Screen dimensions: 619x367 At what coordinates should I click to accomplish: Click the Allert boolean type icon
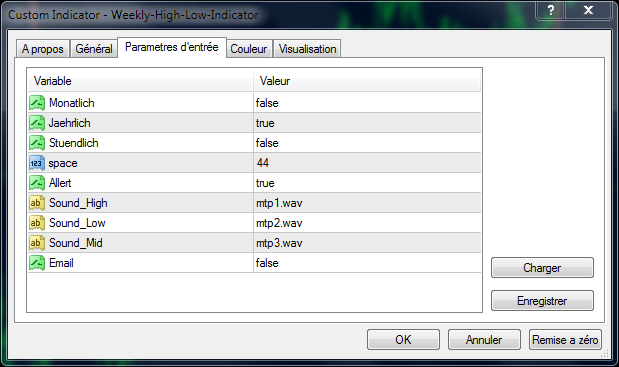click(37, 183)
